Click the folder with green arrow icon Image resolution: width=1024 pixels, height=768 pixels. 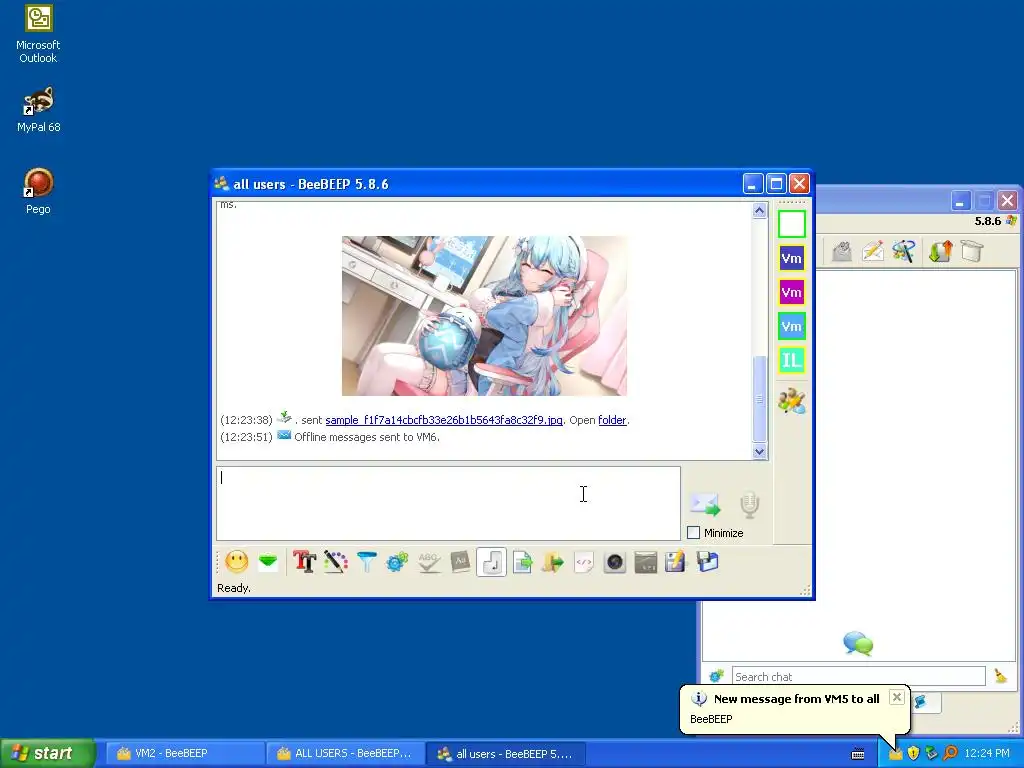tap(552, 562)
